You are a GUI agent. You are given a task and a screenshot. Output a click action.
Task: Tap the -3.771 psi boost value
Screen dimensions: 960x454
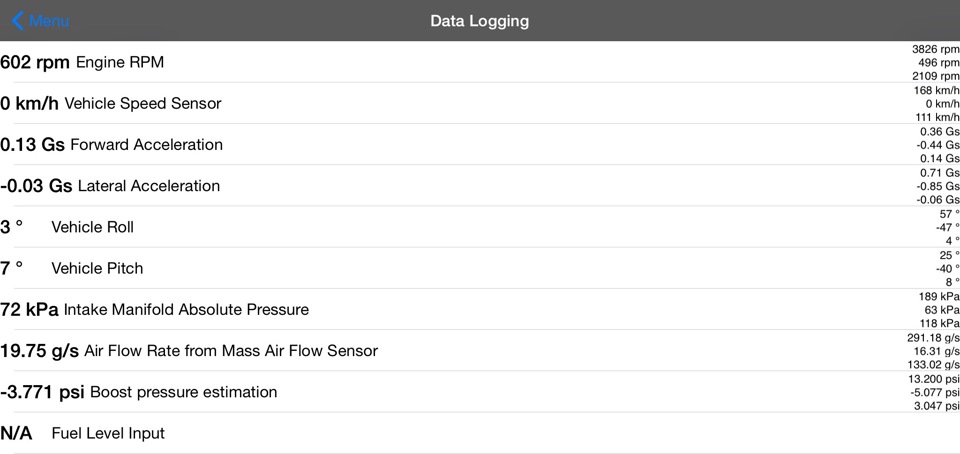[42, 391]
